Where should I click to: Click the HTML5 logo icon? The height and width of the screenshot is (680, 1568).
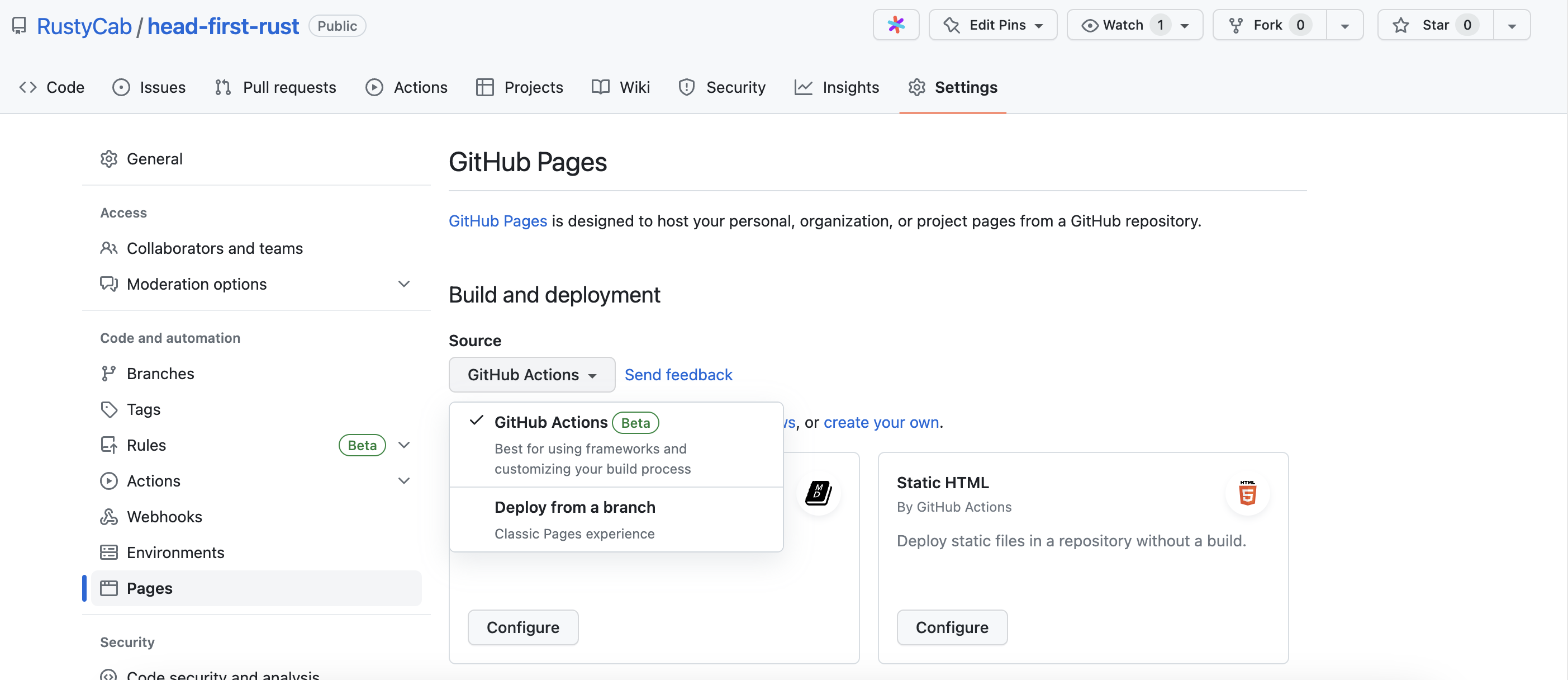[x=1247, y=493]
